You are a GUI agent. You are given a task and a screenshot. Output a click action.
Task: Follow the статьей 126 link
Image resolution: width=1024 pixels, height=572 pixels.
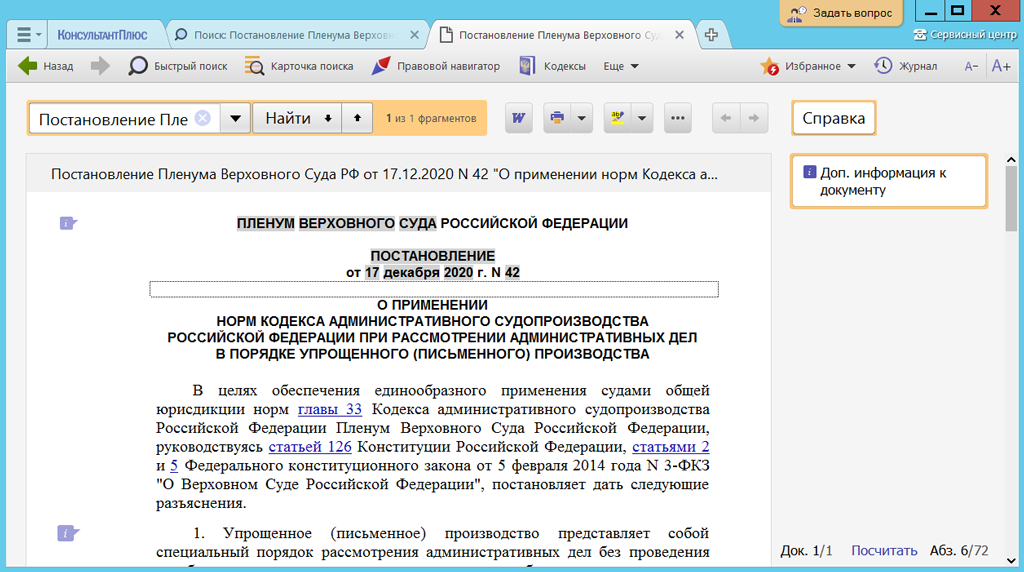(x=310, y=447)
